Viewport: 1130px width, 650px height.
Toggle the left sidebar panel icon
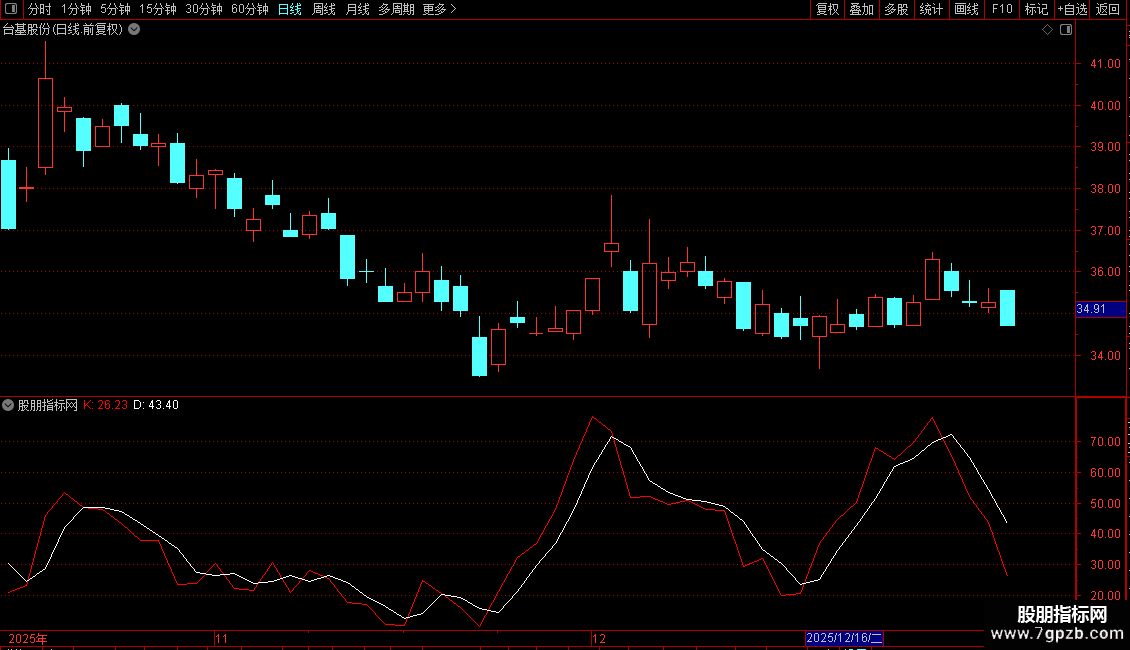coord(11,9)
